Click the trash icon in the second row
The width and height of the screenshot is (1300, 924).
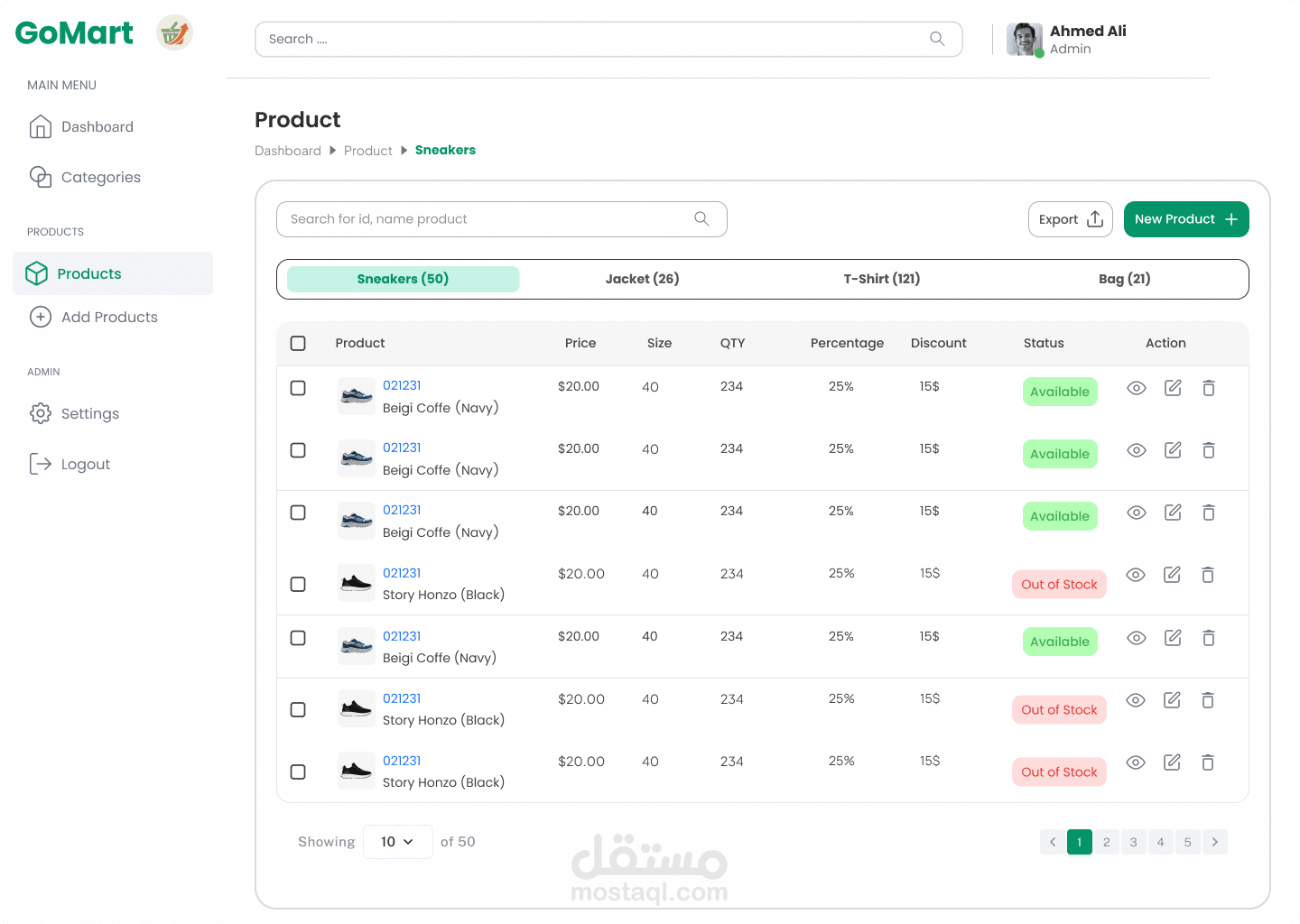point(1209,450)
